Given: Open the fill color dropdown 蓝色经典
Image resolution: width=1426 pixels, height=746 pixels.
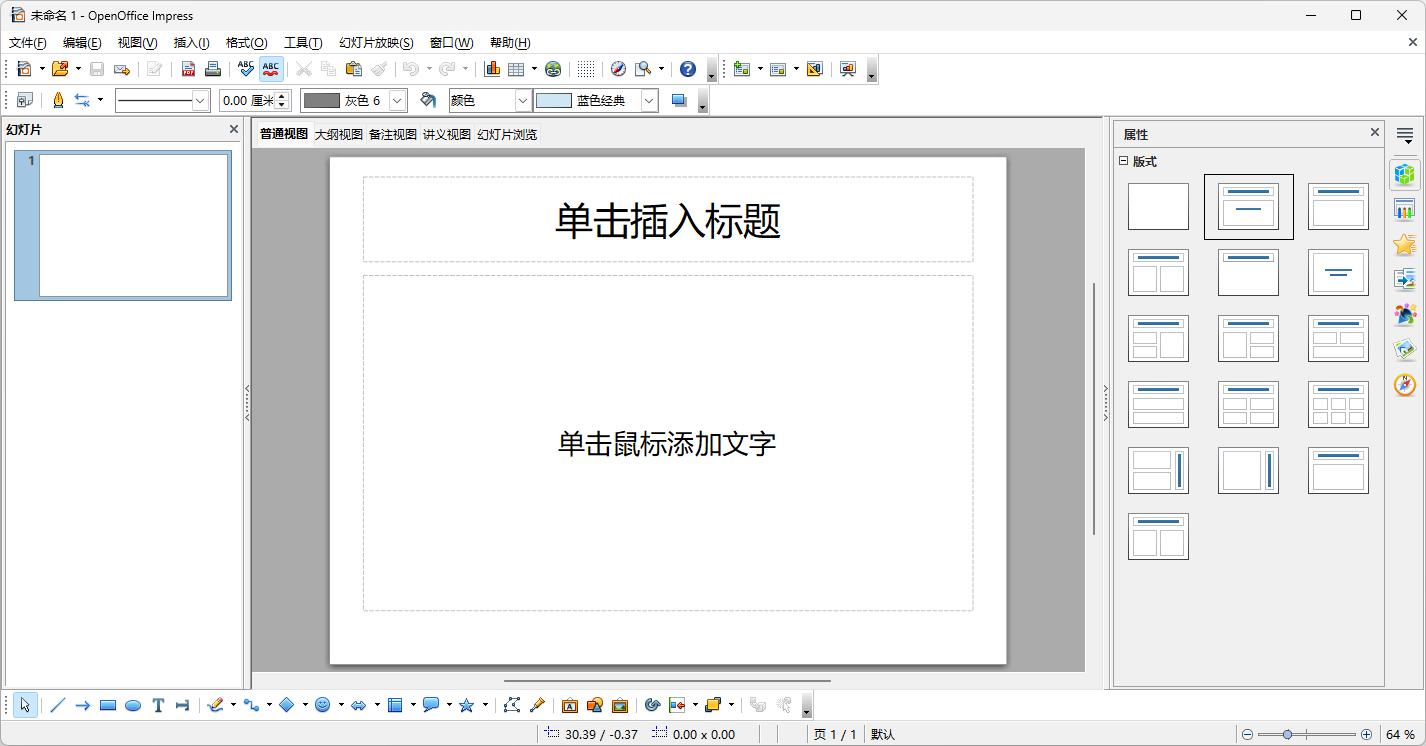Looking at the screenshot, I should tap(649, 100).
